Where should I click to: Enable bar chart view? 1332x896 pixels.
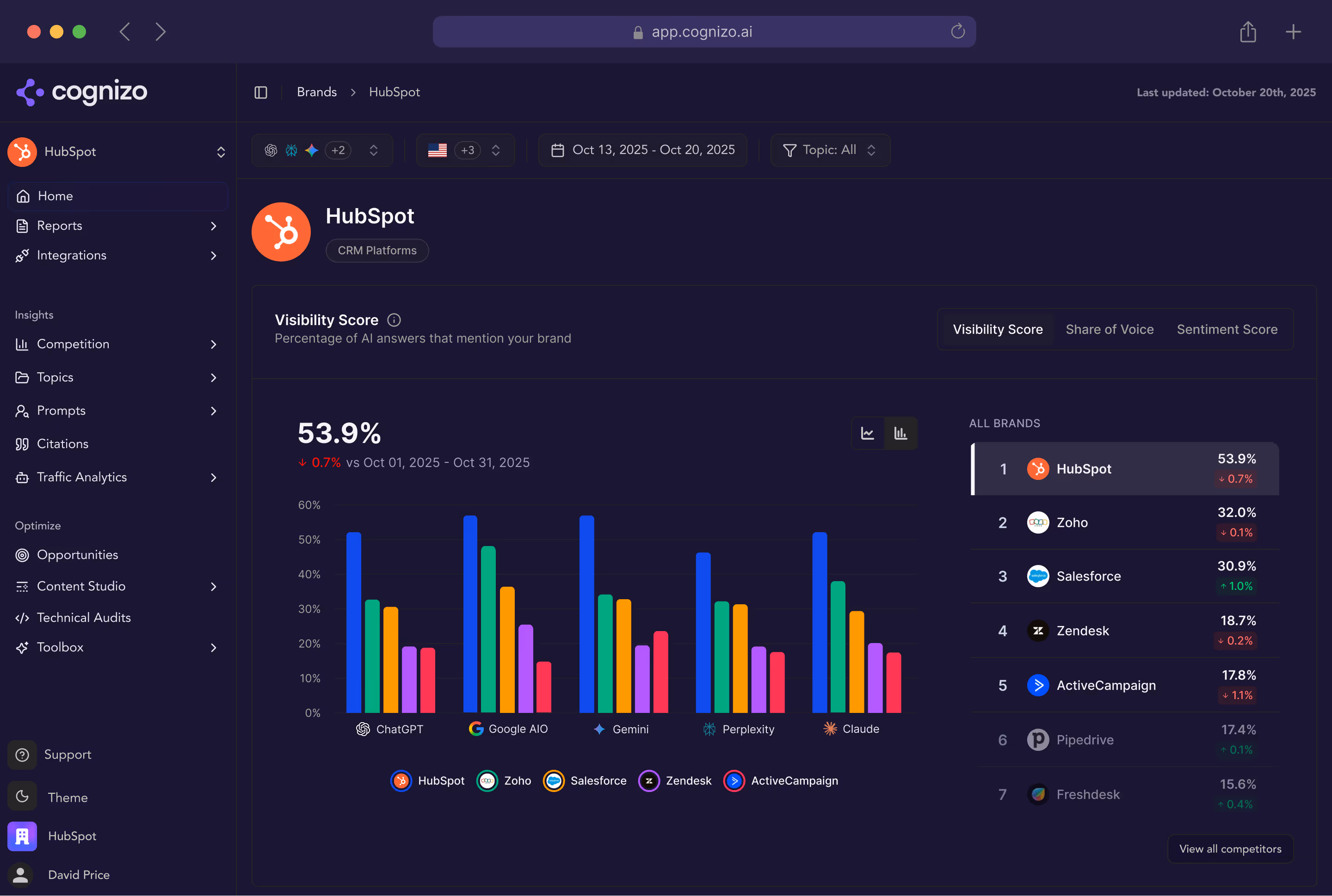pyautogui.click(x=901, y=433)
